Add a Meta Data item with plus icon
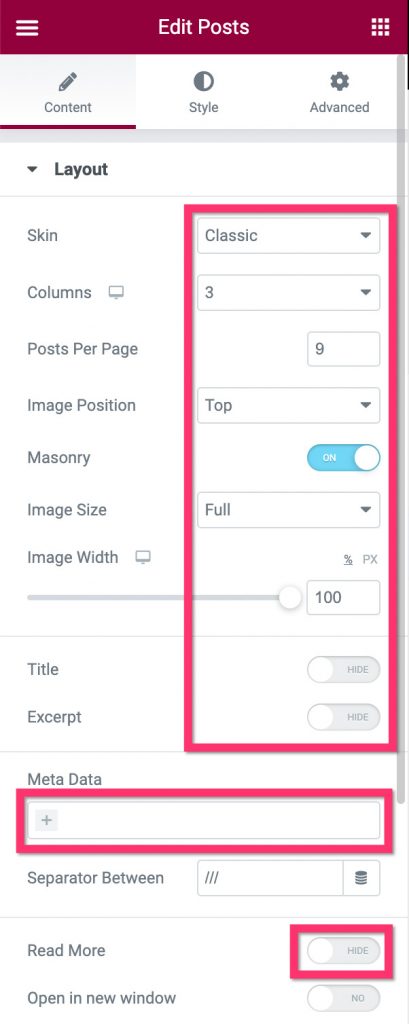This screenshot has height=1024, width=409. (47, 820)
